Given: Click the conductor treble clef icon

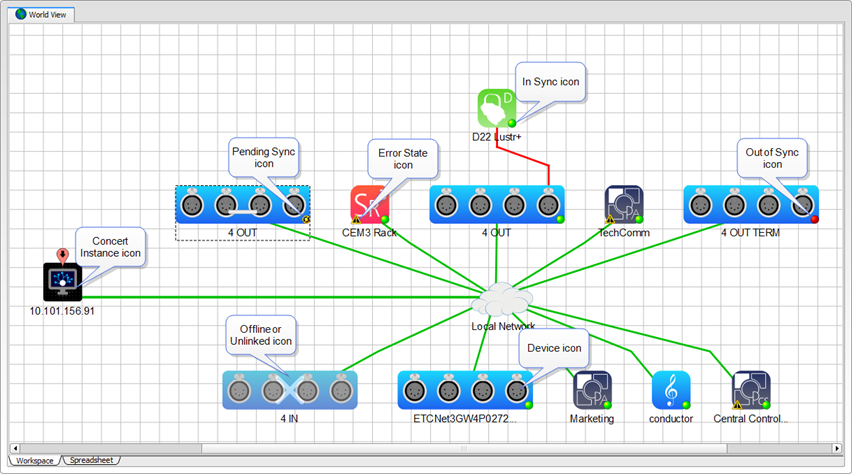Looking at the screenshot, I should point(671,390).
